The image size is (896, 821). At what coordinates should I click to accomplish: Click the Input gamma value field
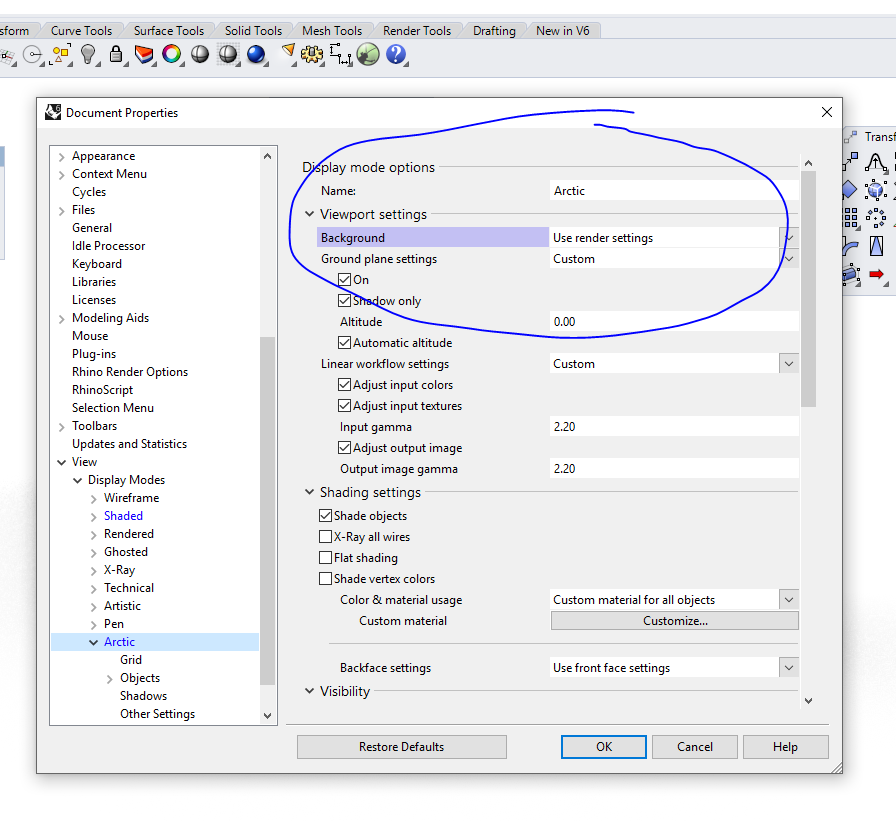674,427
